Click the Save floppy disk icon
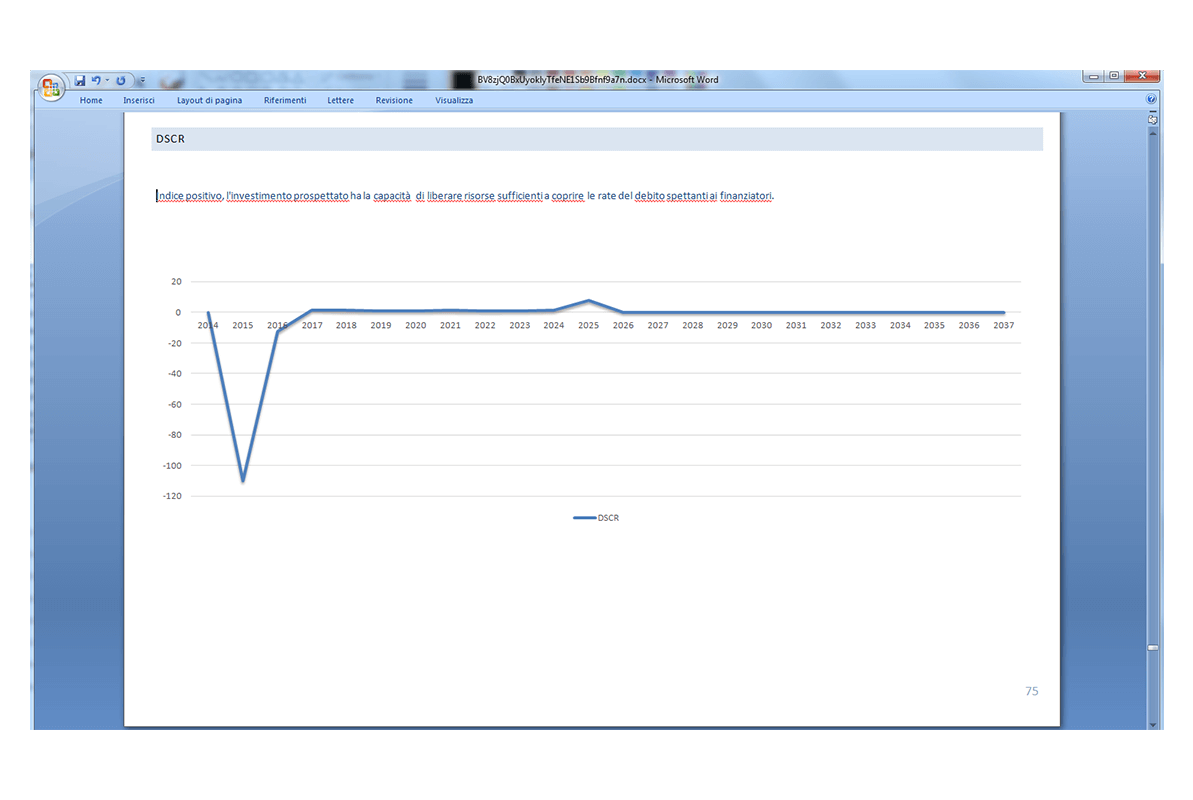Viewport: 1193px width, 800px height. click(x=79, y=80)
